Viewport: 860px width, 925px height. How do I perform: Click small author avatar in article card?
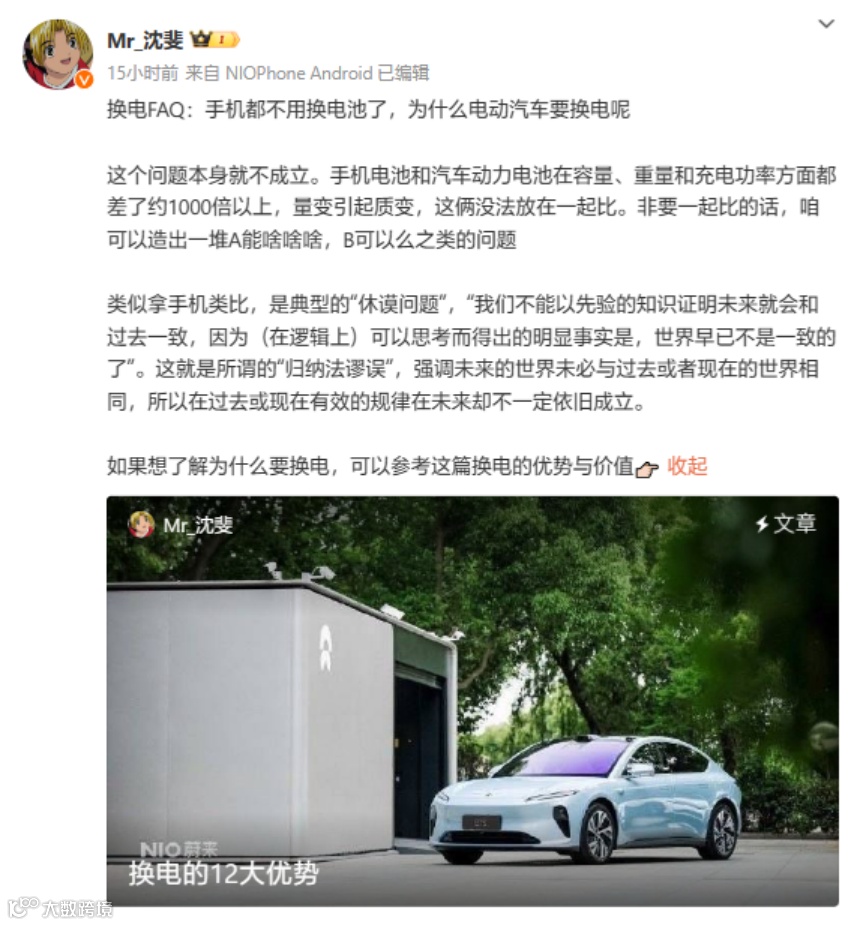click(141, 524)
